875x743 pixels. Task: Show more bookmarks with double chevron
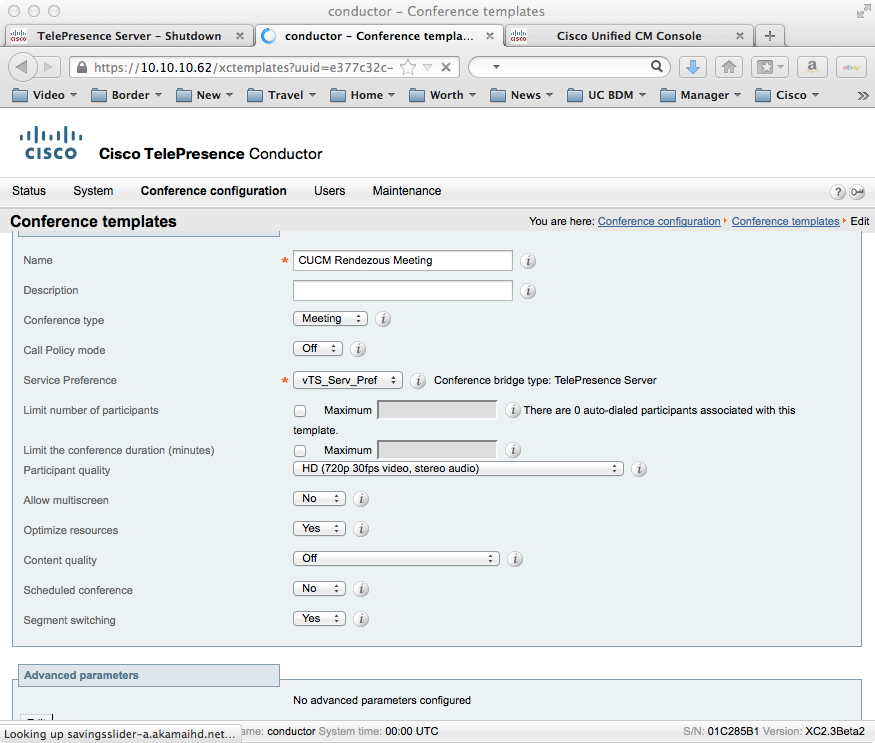[x=863, y=95]
